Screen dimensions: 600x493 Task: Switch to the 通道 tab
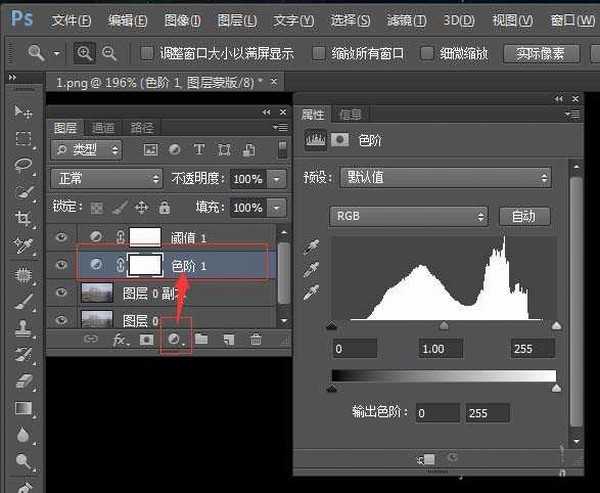pyautogui.click(x=103, y=128)
